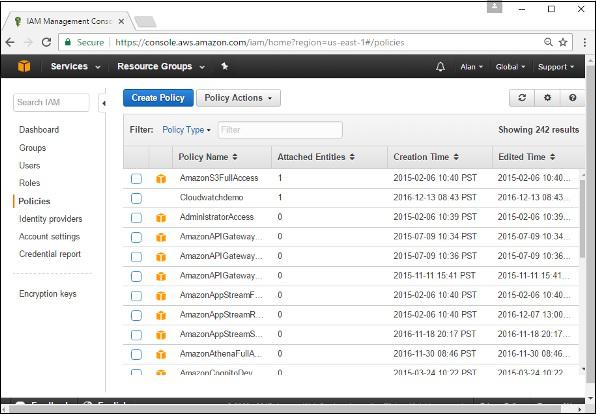This screenshot has width=596, height=414.
Task: Open the Cloudwatchdemo policy
Action: [211, 197]
